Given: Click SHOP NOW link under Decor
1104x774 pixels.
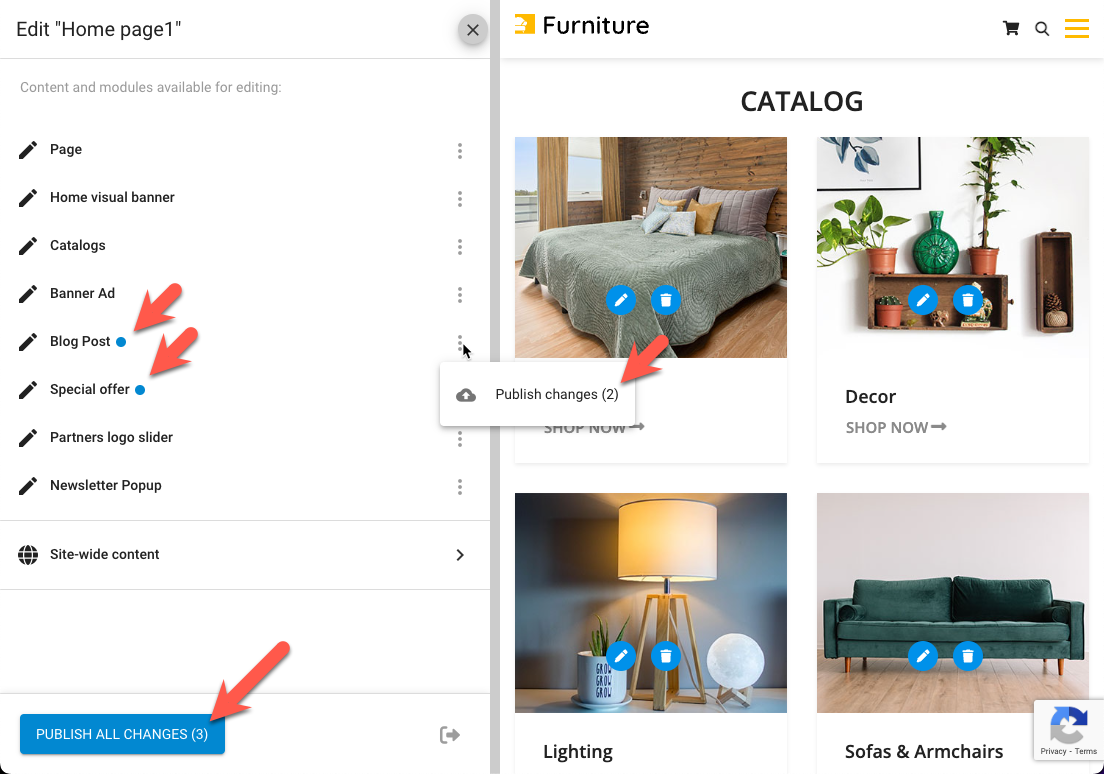Looking at the screenshot, I should click(x=896, y=427).
